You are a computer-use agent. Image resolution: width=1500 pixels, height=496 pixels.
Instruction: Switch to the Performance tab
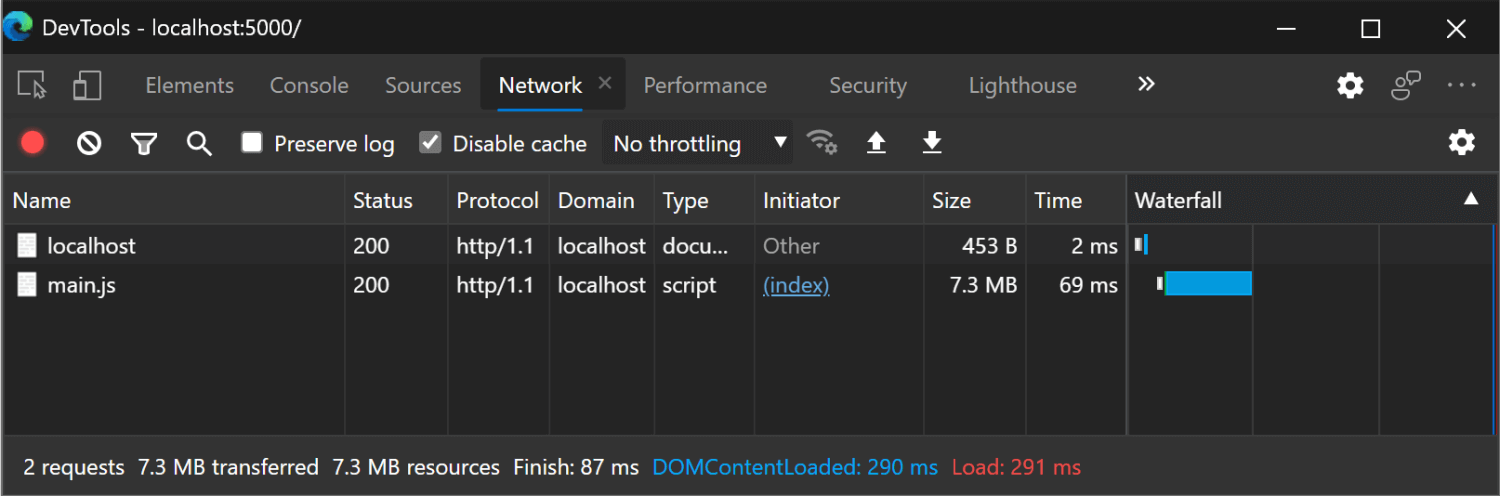[x=705, y=85]
